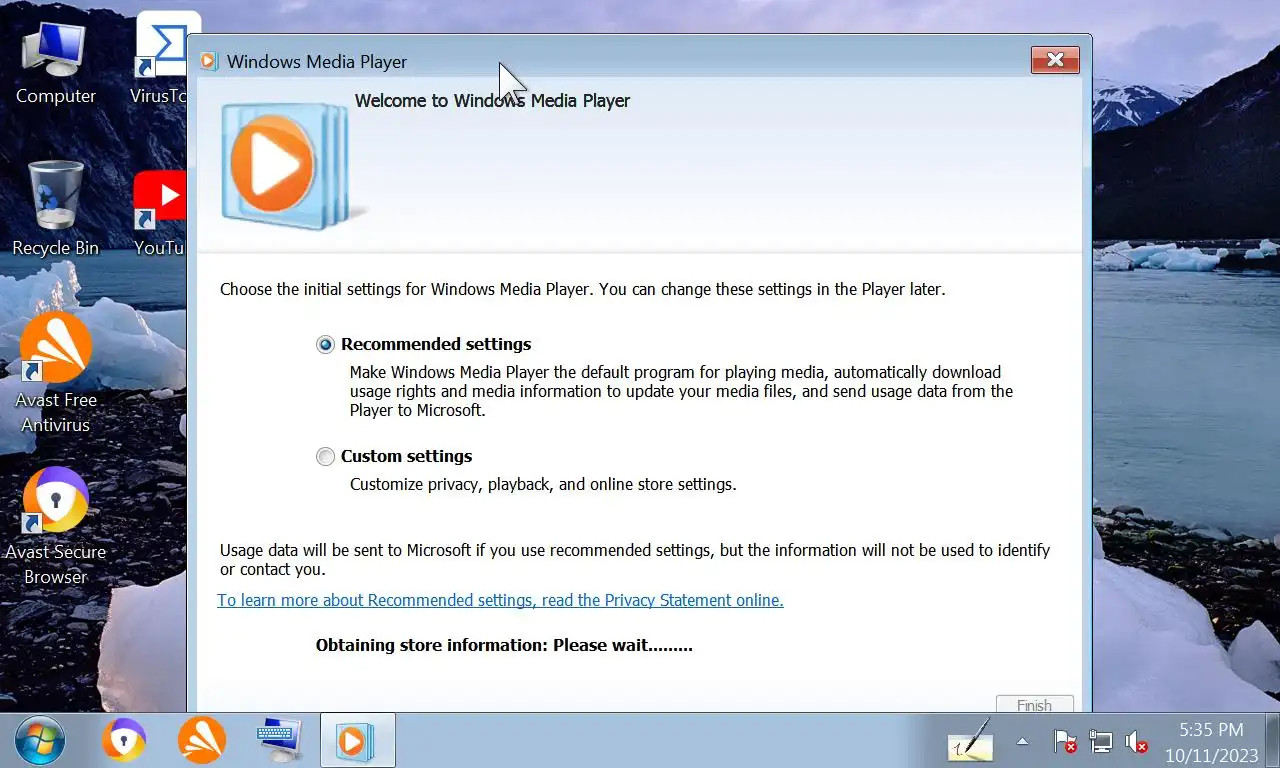Launch Avast Secure Browser desktop shortcut

[56, 526]
